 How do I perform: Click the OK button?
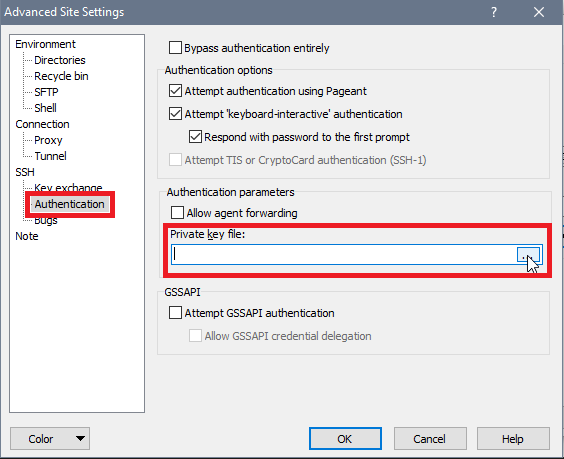[345, 438]
